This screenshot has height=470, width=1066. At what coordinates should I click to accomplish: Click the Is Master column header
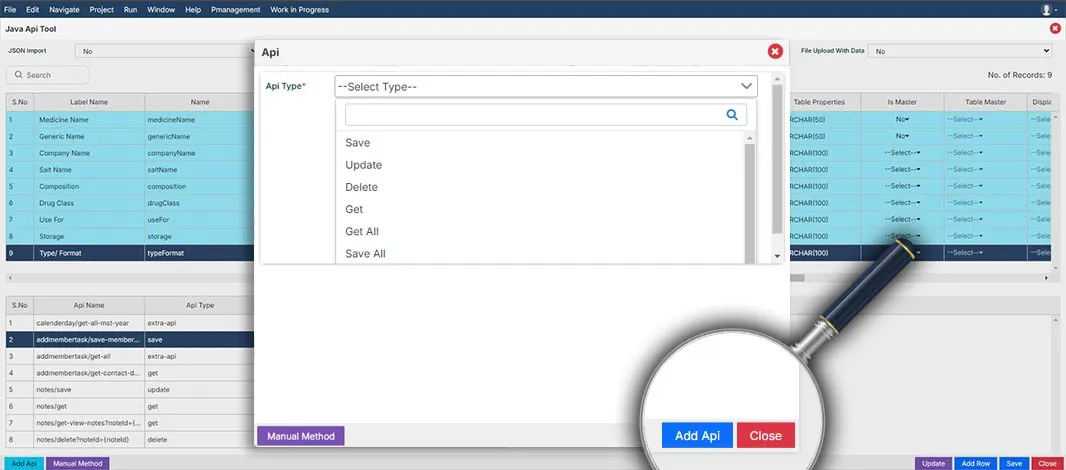click(x=902, y=102)
